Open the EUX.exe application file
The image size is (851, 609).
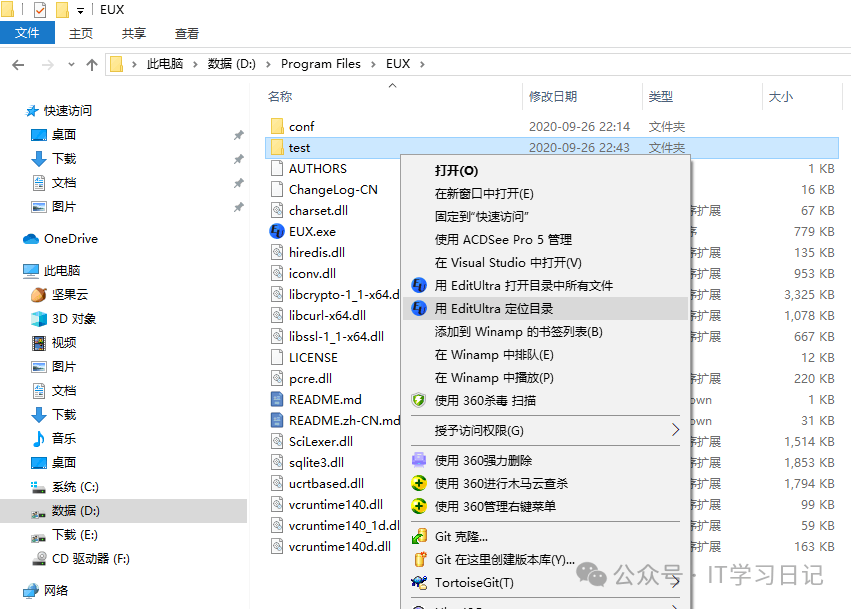pos(311,231)
